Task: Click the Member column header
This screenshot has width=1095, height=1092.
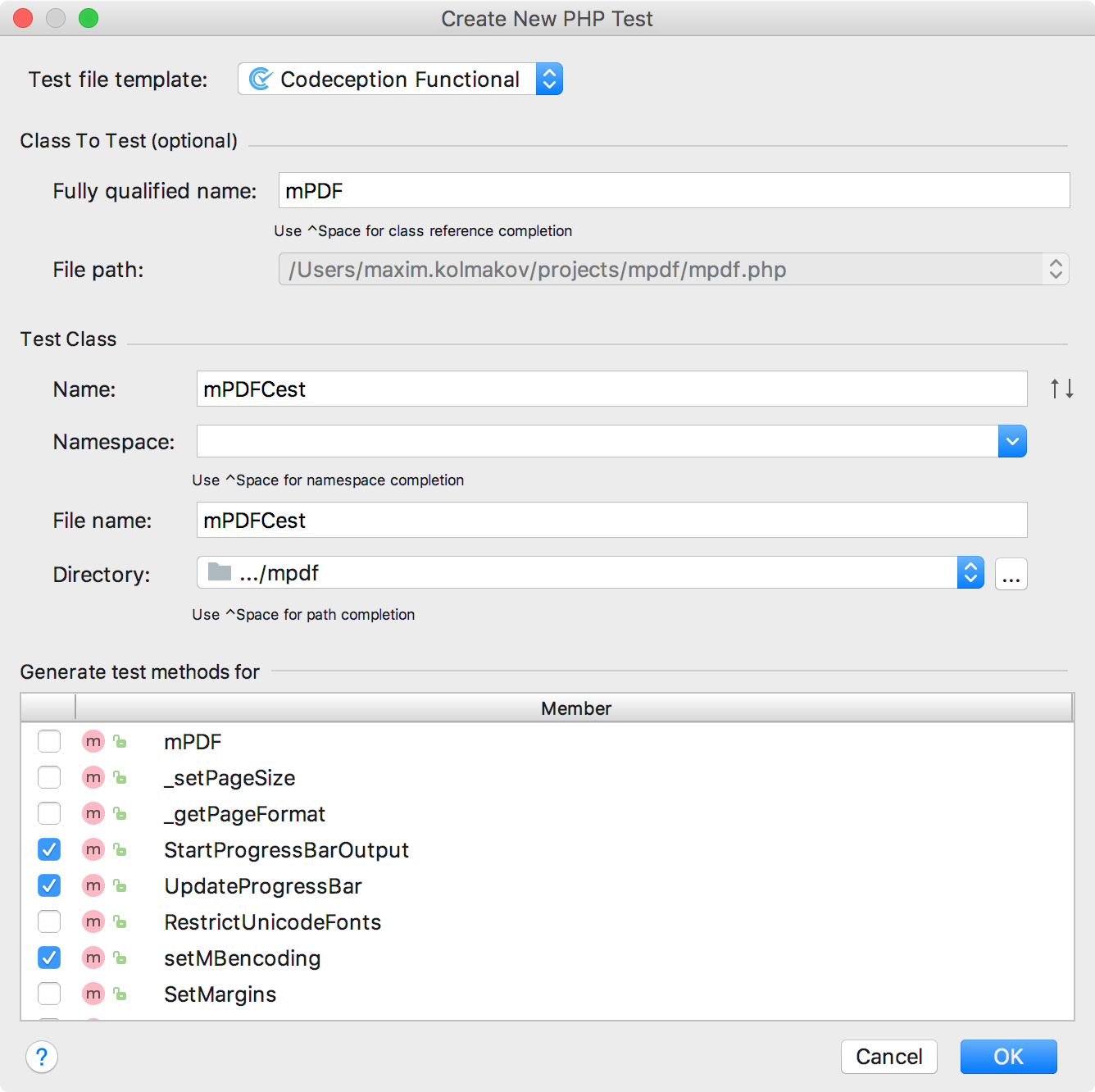Action: pyautogui.click(x=575, y=708)
